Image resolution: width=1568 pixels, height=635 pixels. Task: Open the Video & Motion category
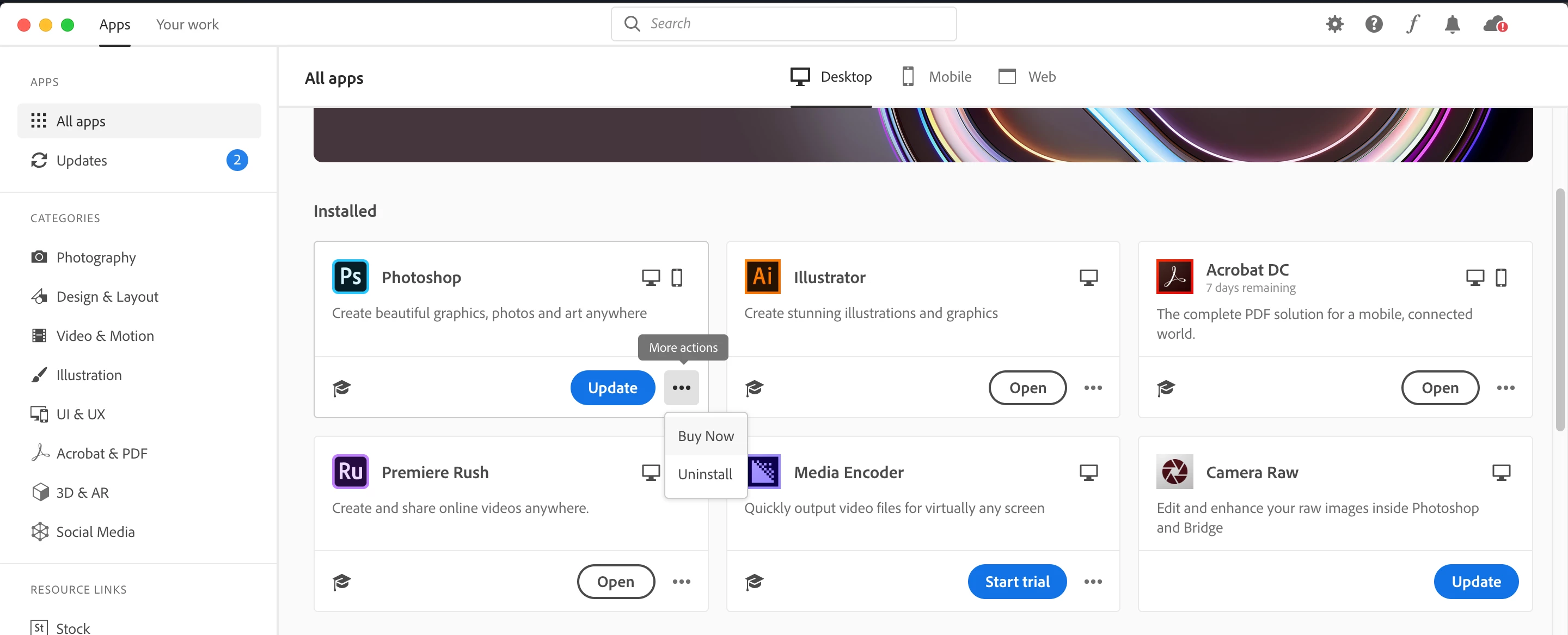pos(93,335)
